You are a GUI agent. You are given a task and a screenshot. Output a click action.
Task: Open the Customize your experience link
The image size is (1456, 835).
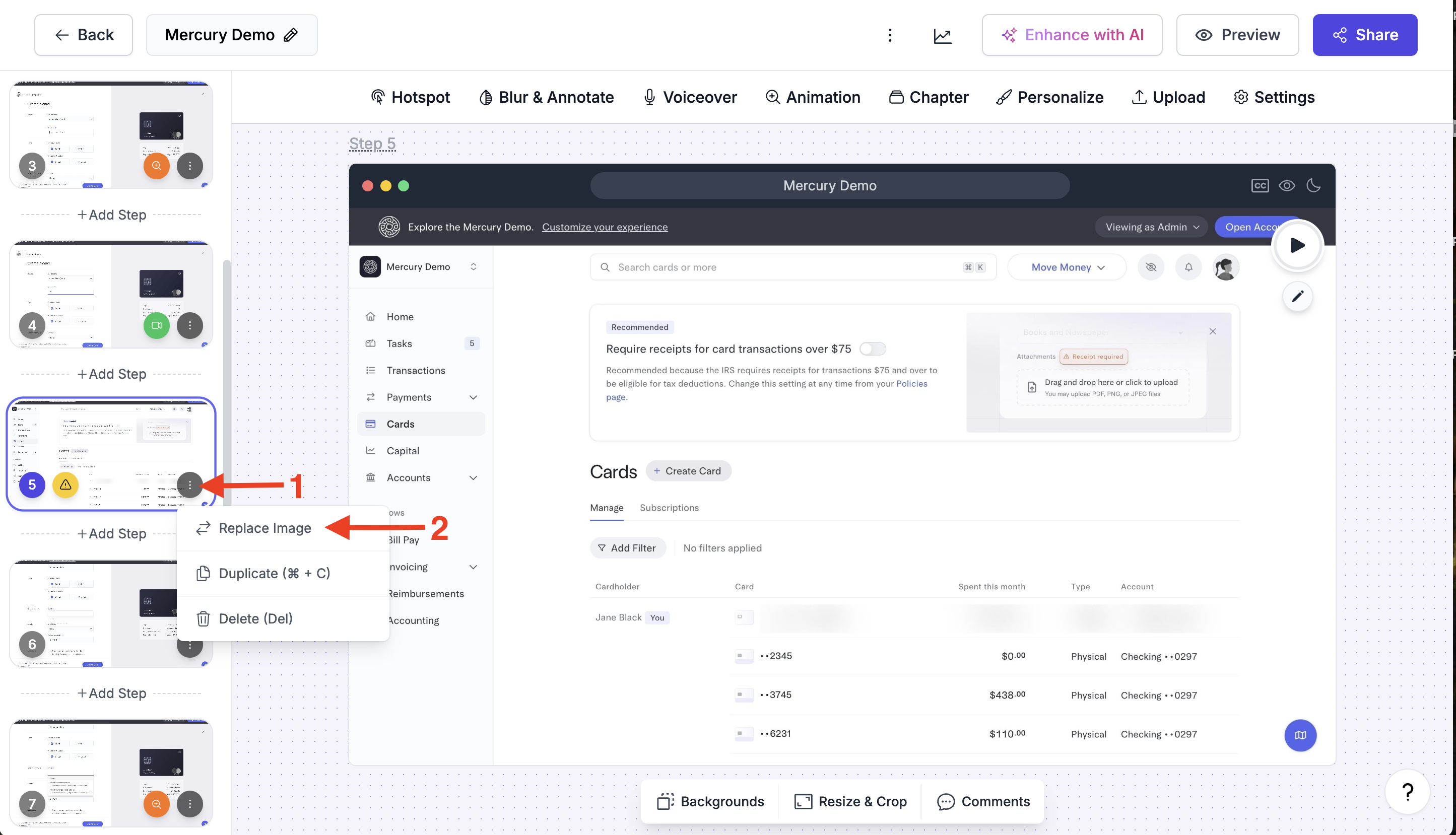[x=605, y=227]
